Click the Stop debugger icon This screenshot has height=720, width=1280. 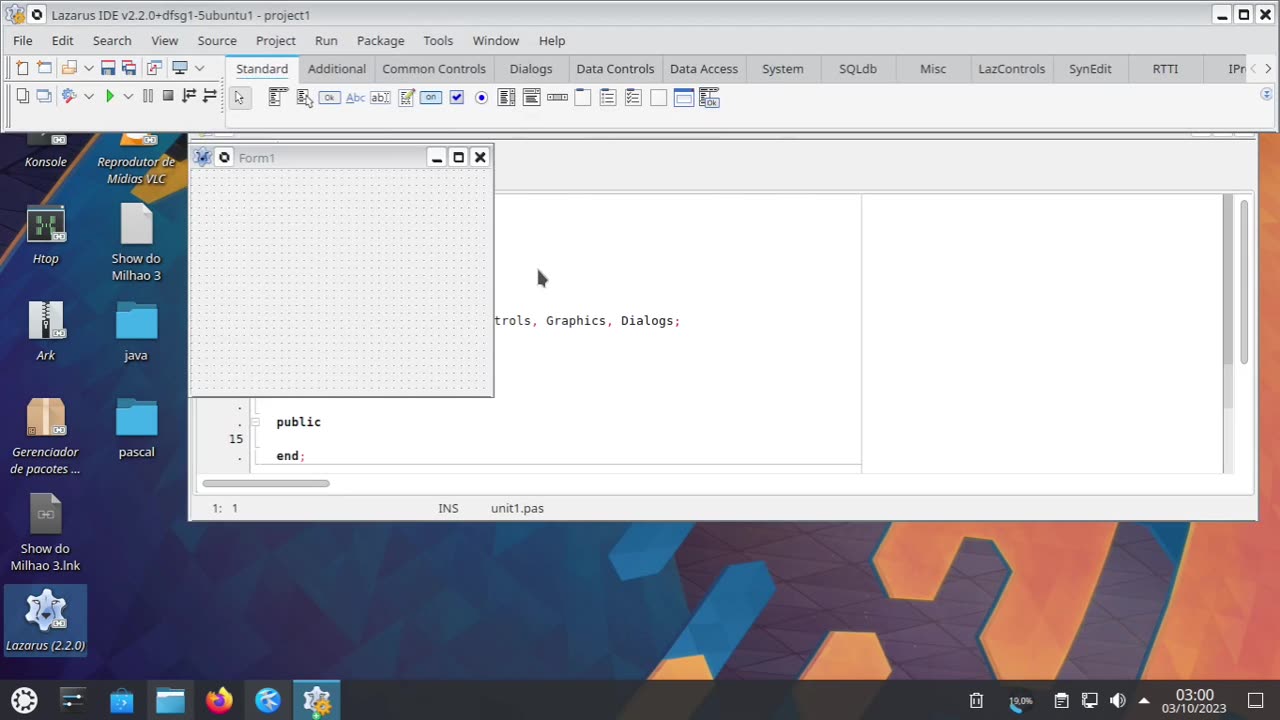168,96
